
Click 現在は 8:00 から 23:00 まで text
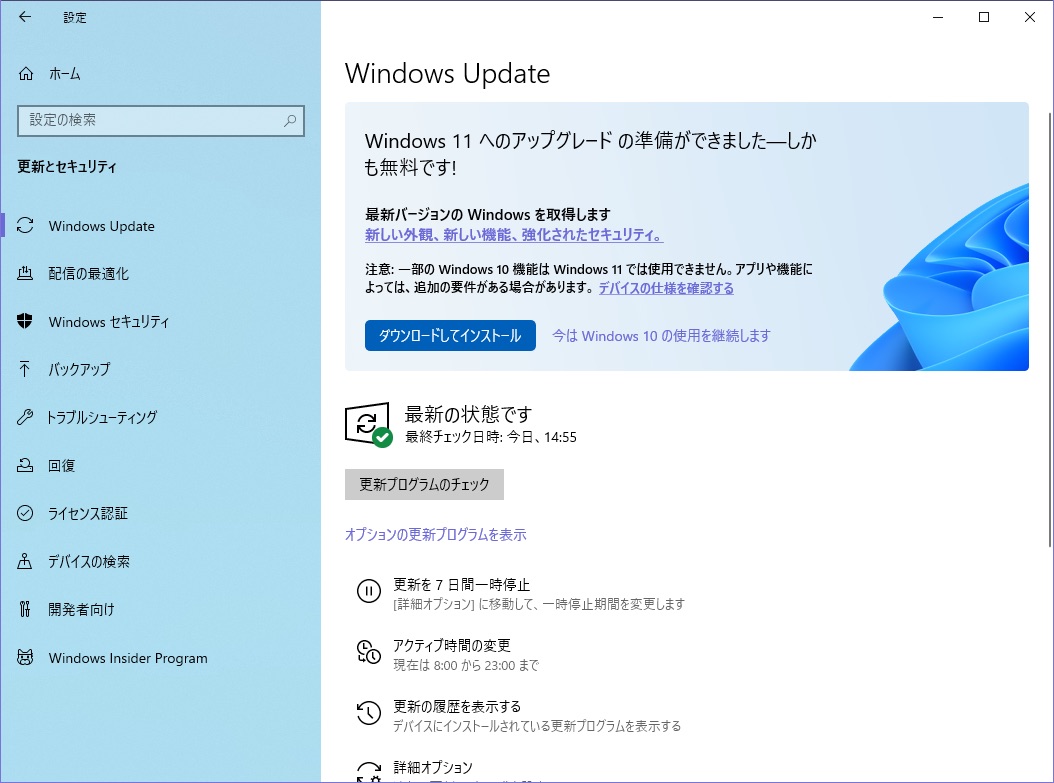click(x=466, y=665)
